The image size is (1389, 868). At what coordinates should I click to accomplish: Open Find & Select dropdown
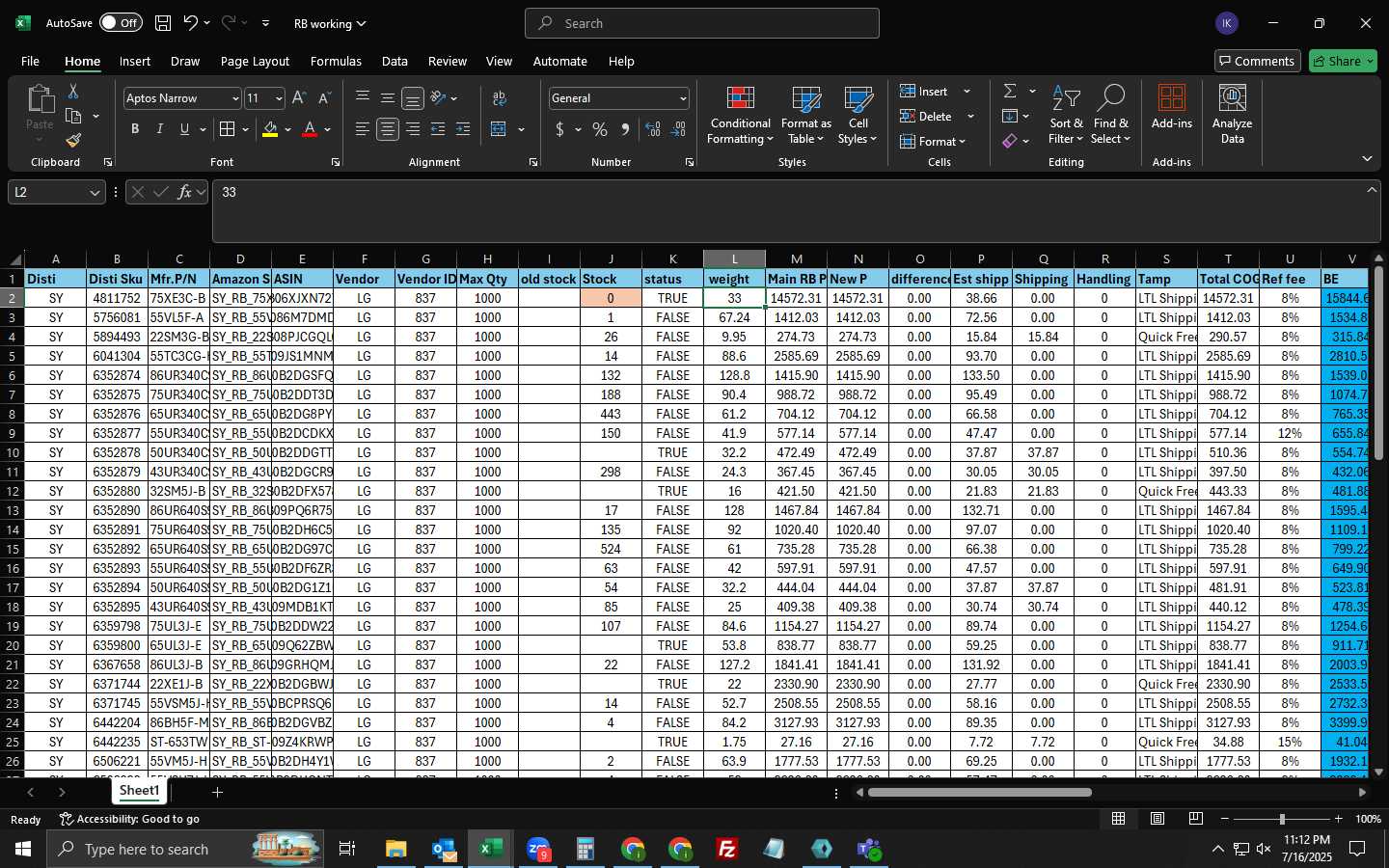click(1110, 115)
